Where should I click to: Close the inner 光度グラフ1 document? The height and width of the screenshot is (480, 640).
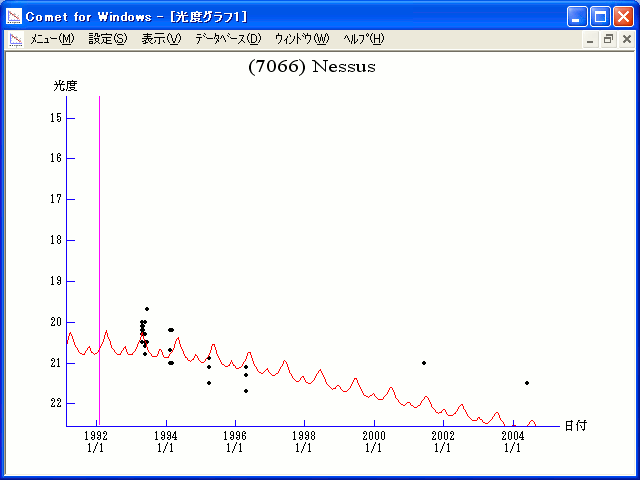click(x=626, y=39)
